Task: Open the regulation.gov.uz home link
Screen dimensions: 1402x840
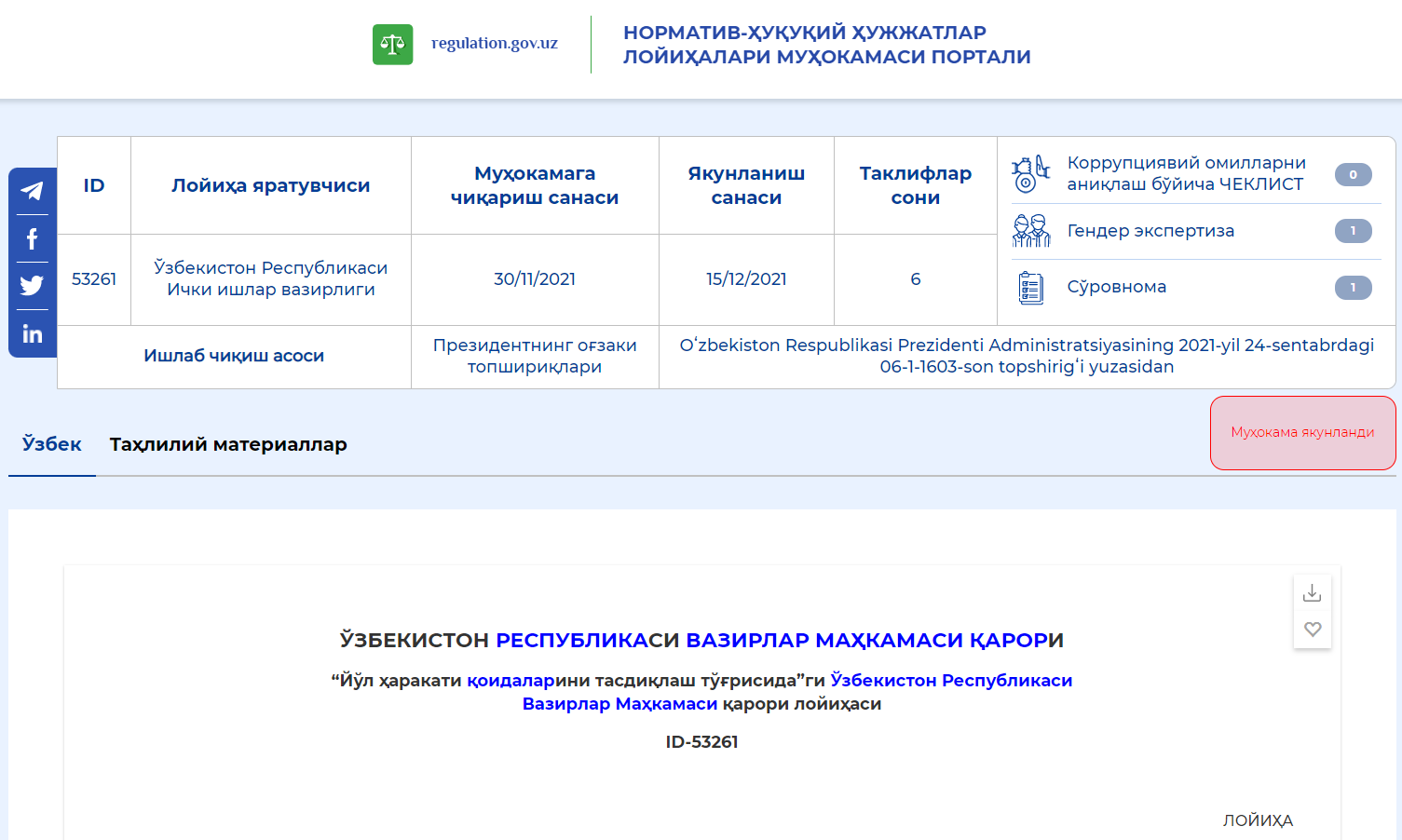Action: 494,43
